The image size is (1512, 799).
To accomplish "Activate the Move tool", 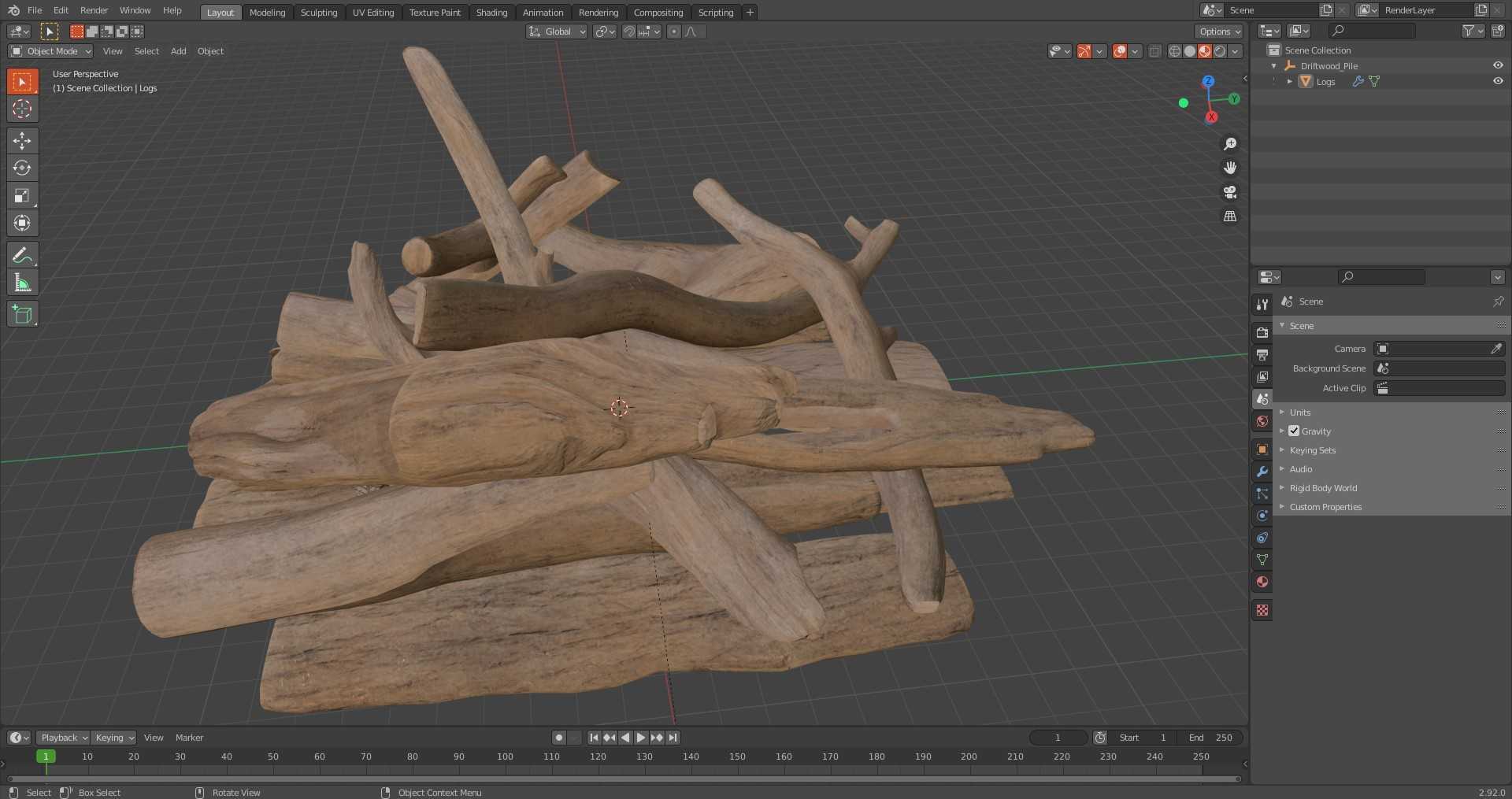I will (x=22, y=140).
